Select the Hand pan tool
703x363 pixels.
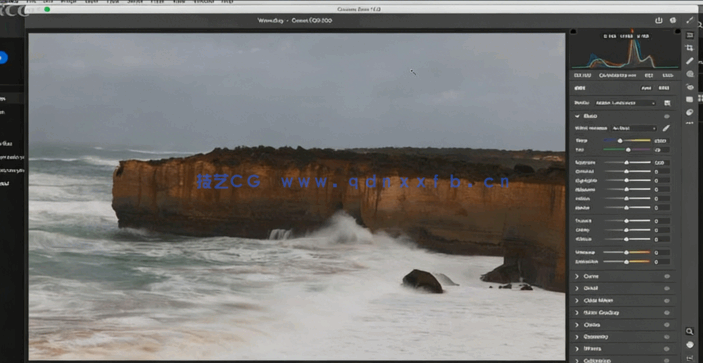coord(690,345)
